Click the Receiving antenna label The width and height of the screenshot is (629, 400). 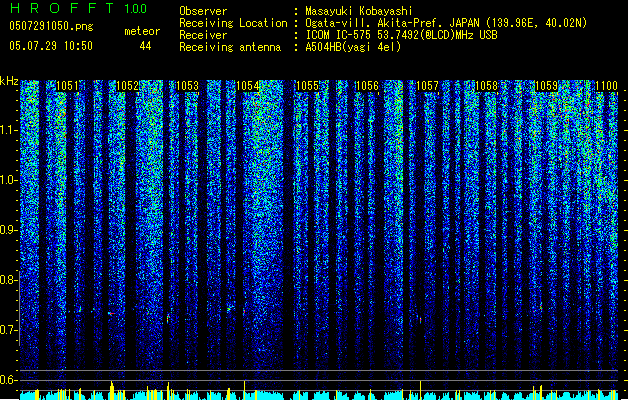pos(230,47)
